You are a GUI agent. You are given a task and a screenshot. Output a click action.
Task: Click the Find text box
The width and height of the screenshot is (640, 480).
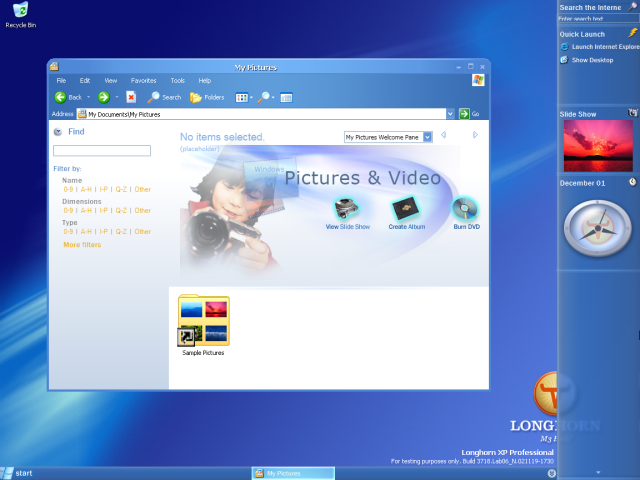tap(102, 151)
